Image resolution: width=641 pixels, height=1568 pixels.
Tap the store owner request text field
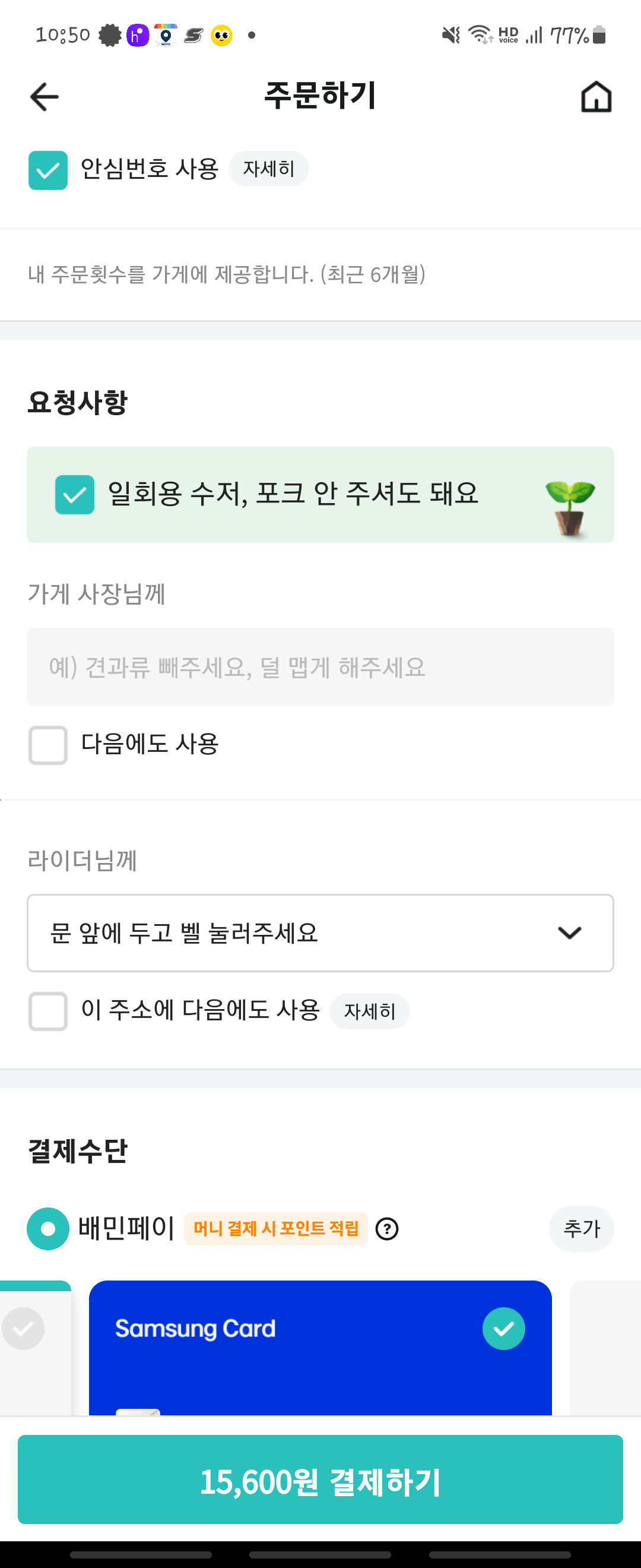[320, 667]
